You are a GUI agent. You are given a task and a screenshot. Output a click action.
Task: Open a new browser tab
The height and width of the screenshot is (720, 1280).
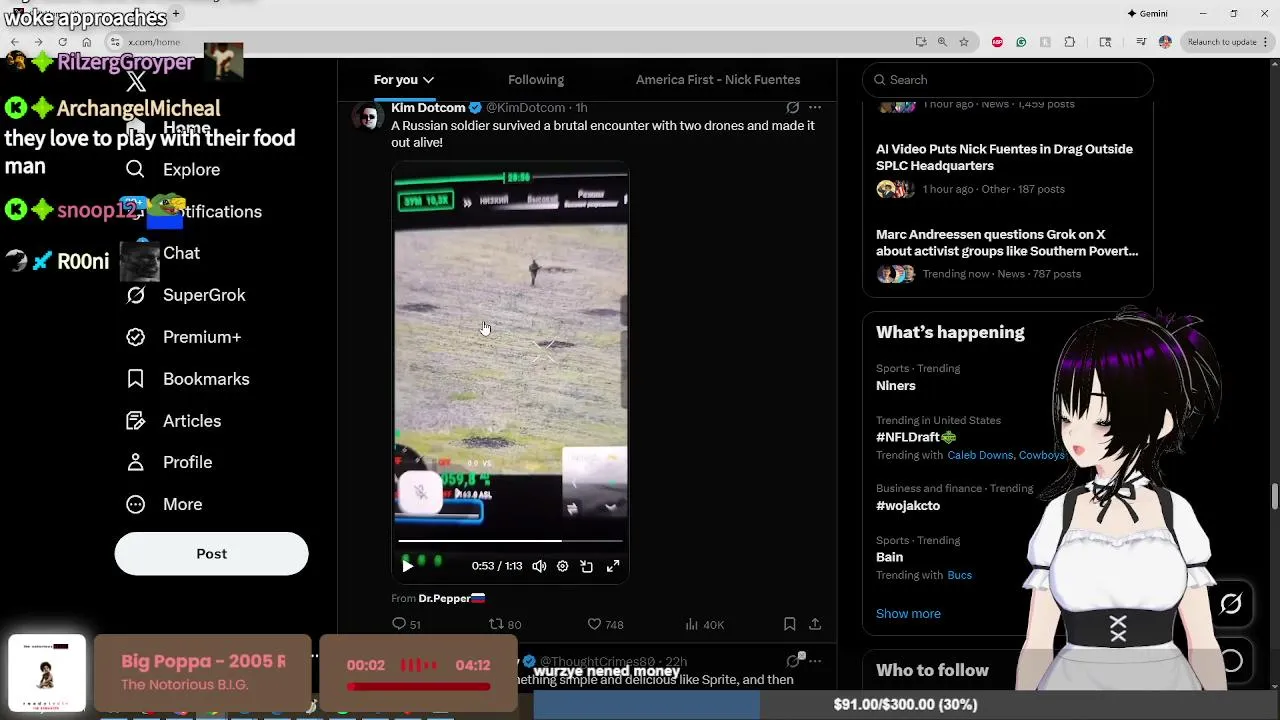click(176, 13)
